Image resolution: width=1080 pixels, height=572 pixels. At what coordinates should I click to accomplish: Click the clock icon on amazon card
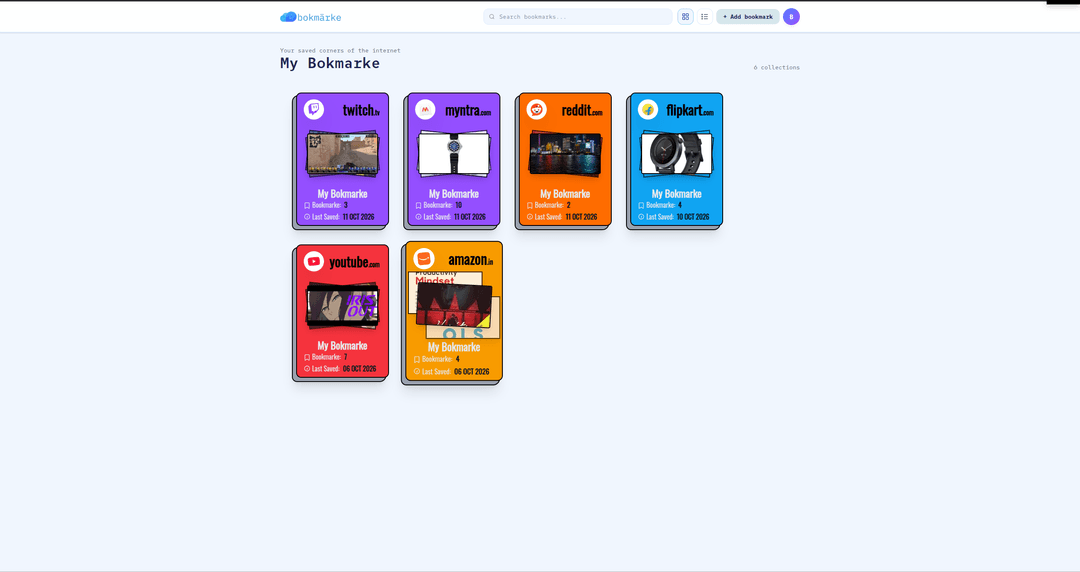click(x=417, y=371)
